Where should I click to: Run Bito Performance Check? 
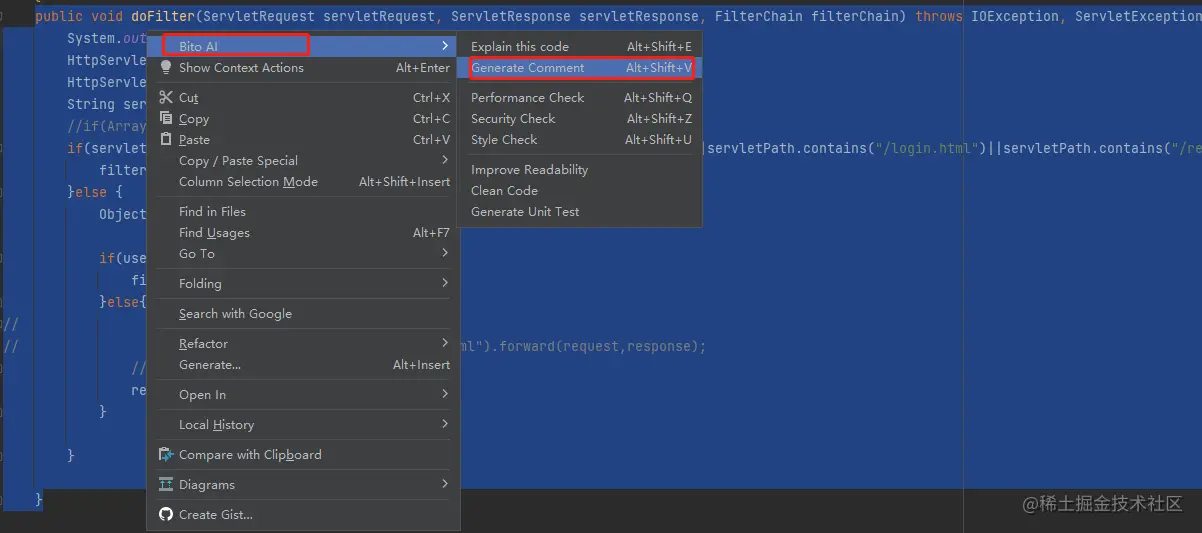pos(580,97)
